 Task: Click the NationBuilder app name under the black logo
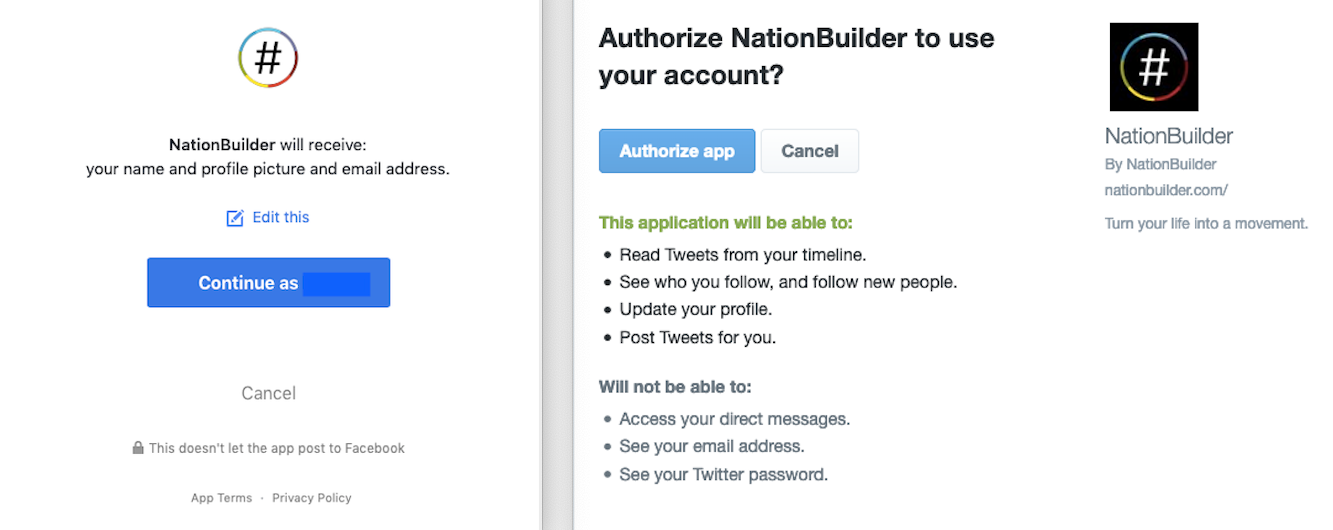click(x=1168, y=136)
